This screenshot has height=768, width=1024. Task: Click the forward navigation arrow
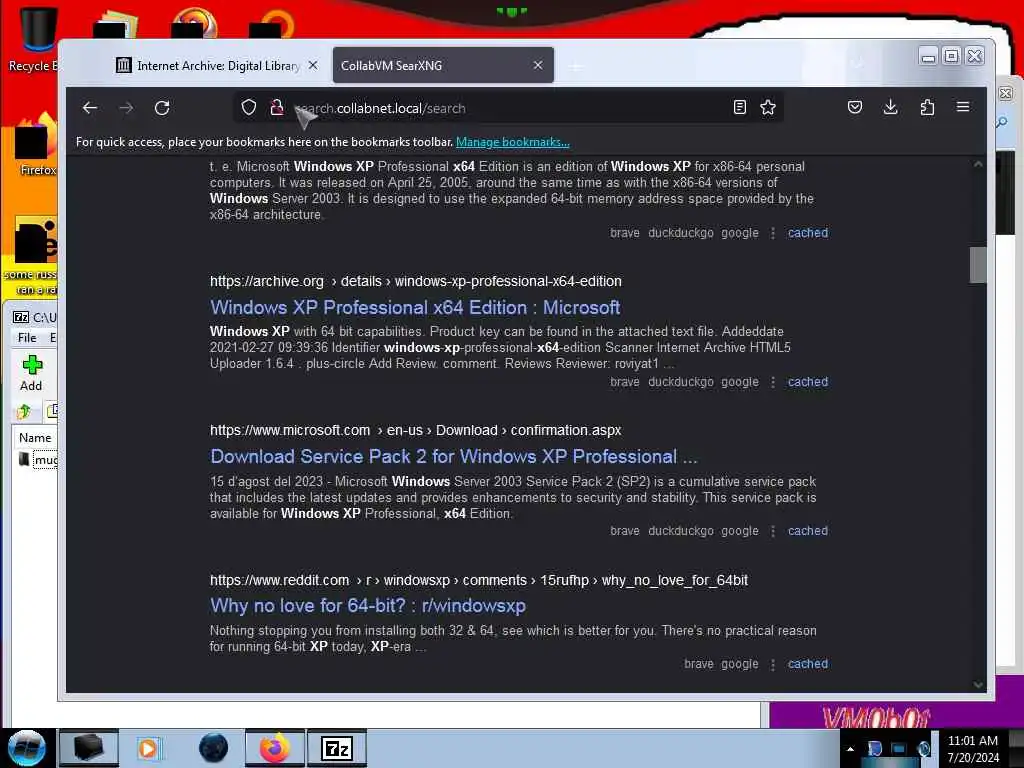point(126,108)
